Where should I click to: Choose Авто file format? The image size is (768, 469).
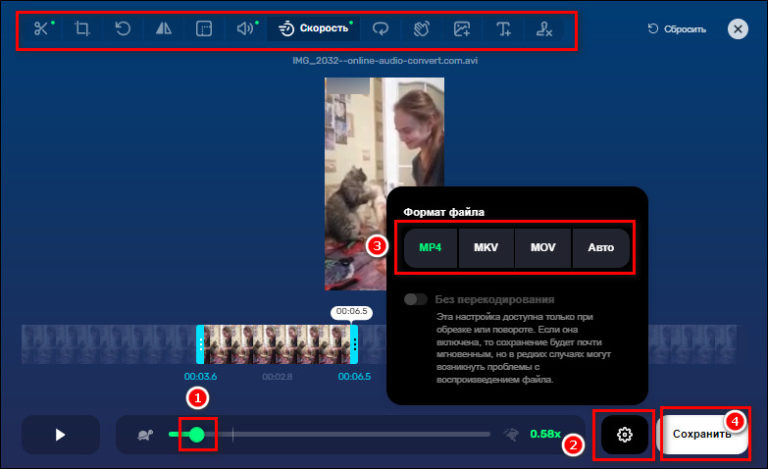[x=601, y=248]
